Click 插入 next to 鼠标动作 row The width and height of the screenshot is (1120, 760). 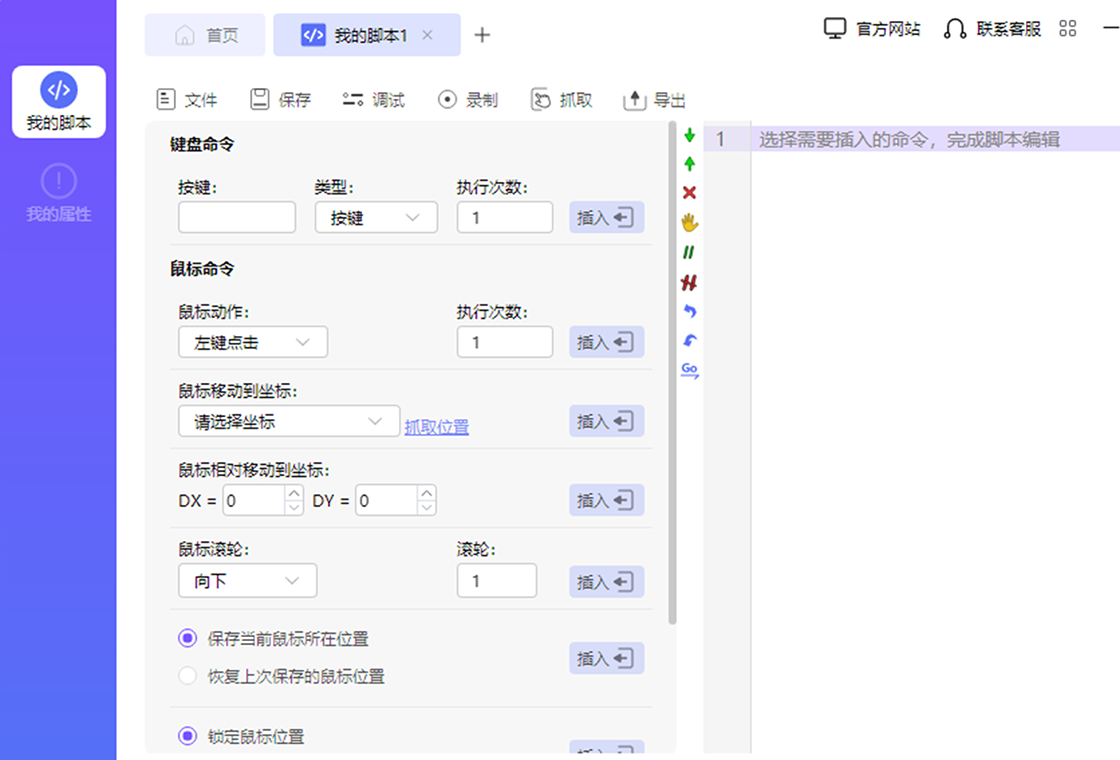606,342
